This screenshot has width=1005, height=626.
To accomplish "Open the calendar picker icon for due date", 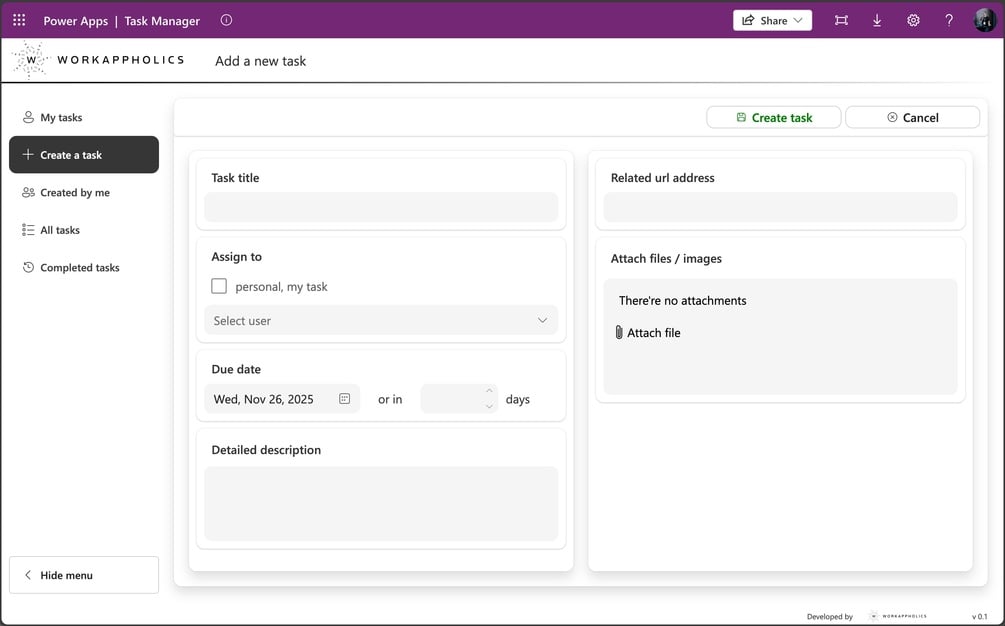I will (345, 399).
